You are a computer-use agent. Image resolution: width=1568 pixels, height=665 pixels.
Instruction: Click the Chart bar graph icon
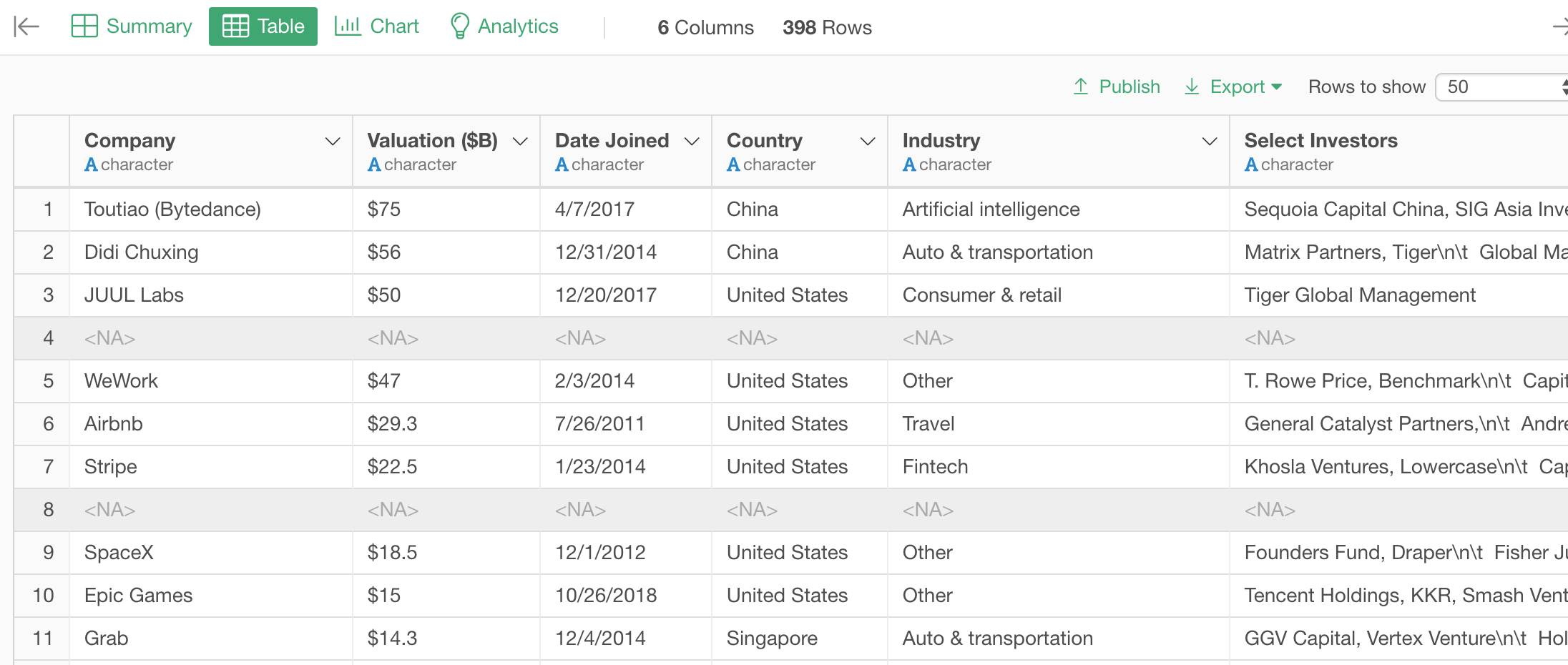tap(348, 26)
